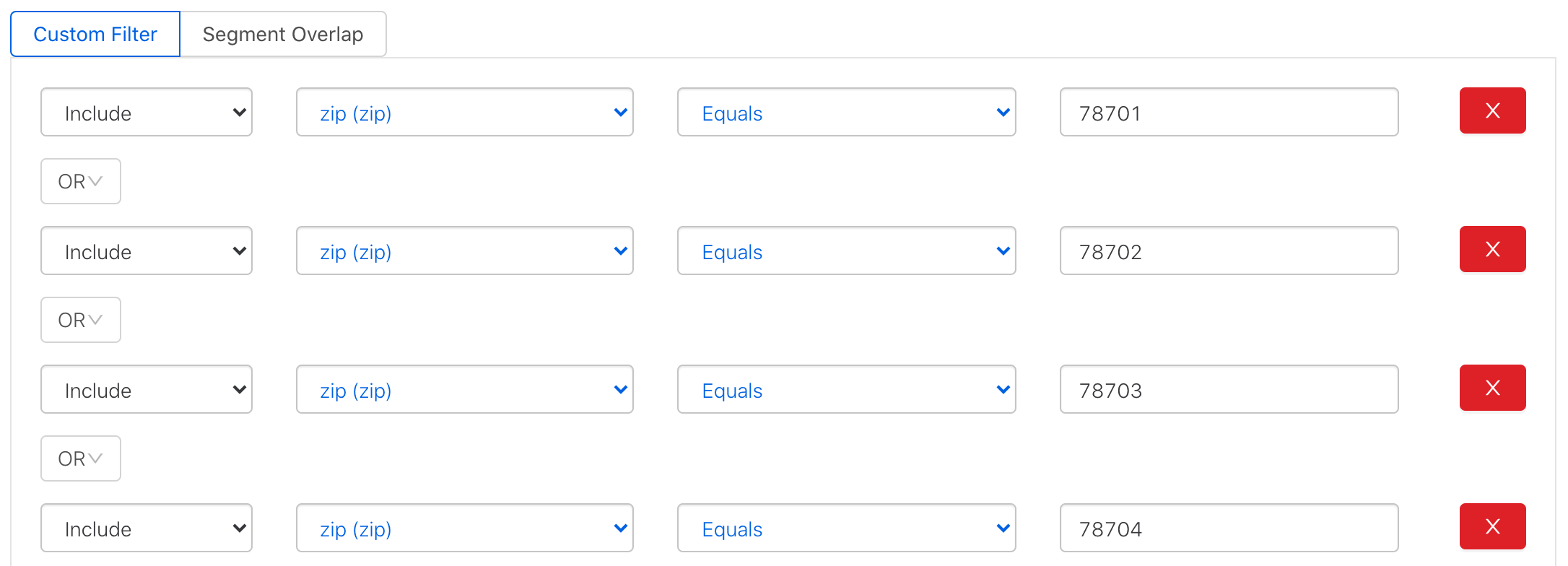Toggle the OR operator below the 78701 row

(80, 181)
